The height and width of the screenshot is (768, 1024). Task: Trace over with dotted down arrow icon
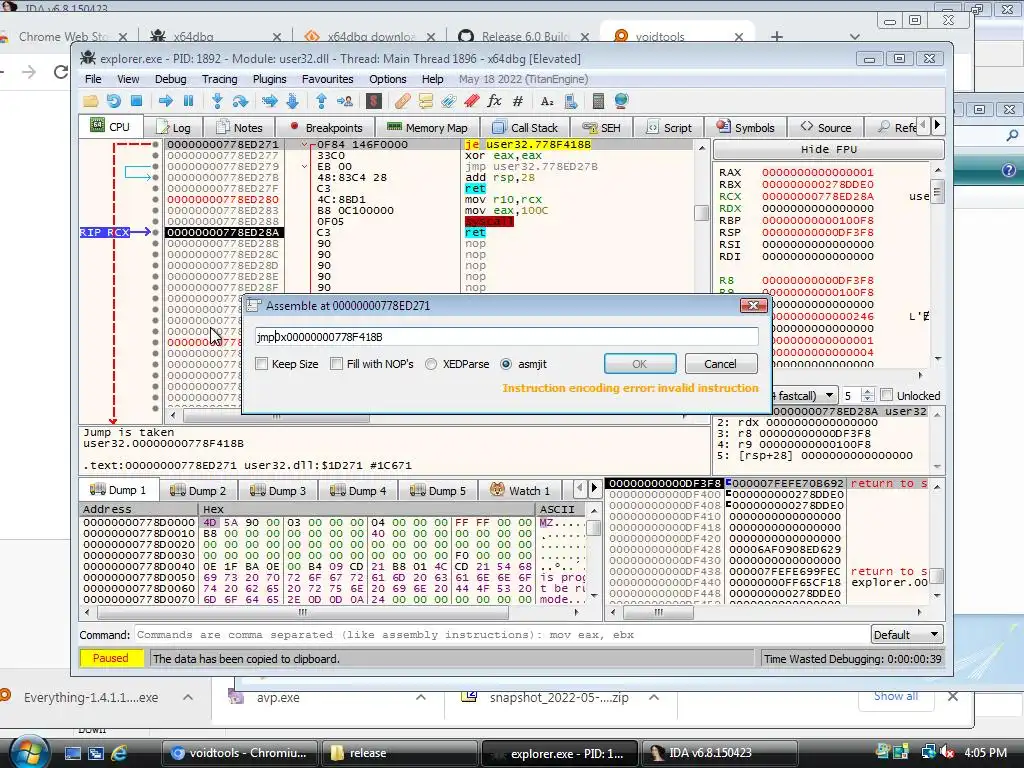coord(293,101)
